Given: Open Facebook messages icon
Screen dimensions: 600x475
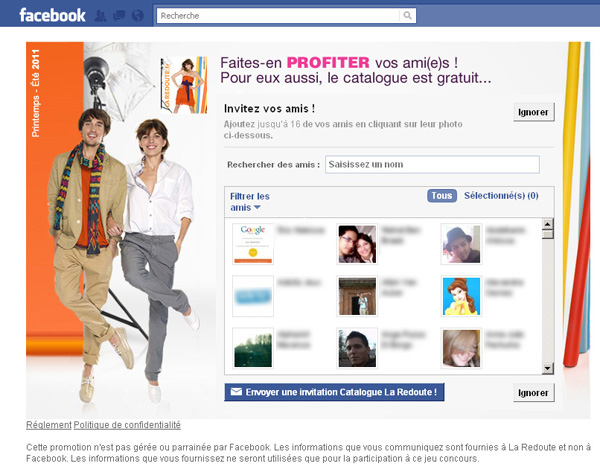Looking at the screenshot, I should 119,16.
